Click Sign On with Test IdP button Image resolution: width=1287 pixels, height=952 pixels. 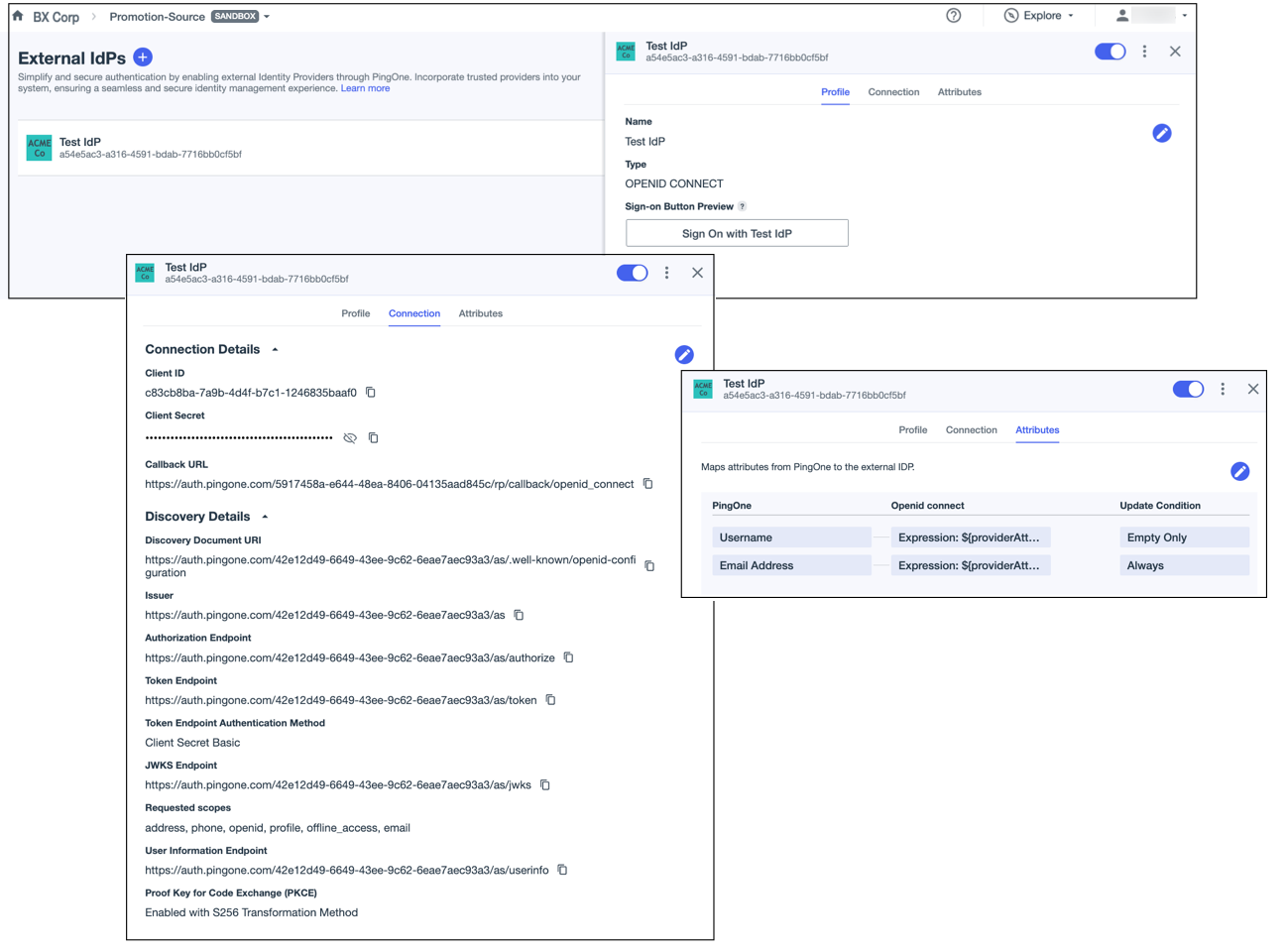737,233
